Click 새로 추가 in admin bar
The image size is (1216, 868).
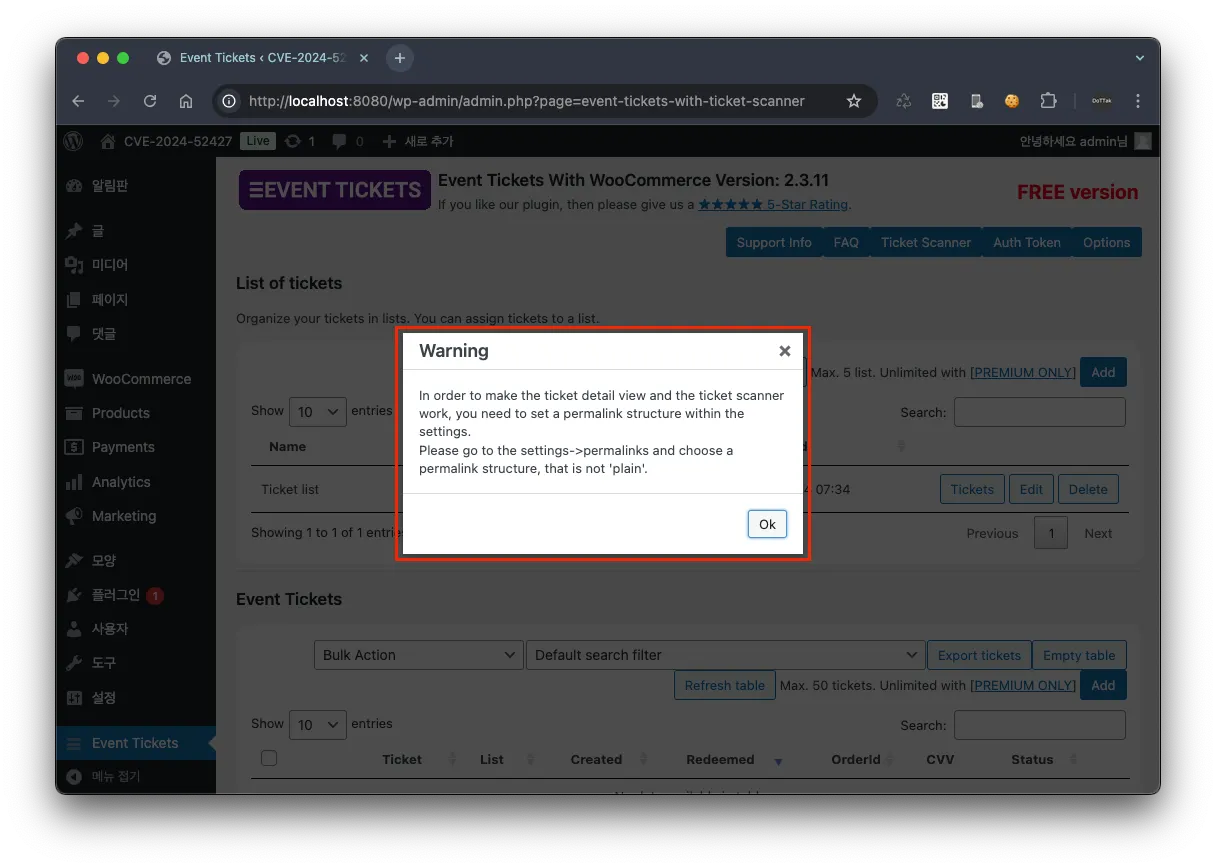tap(419, 141)
